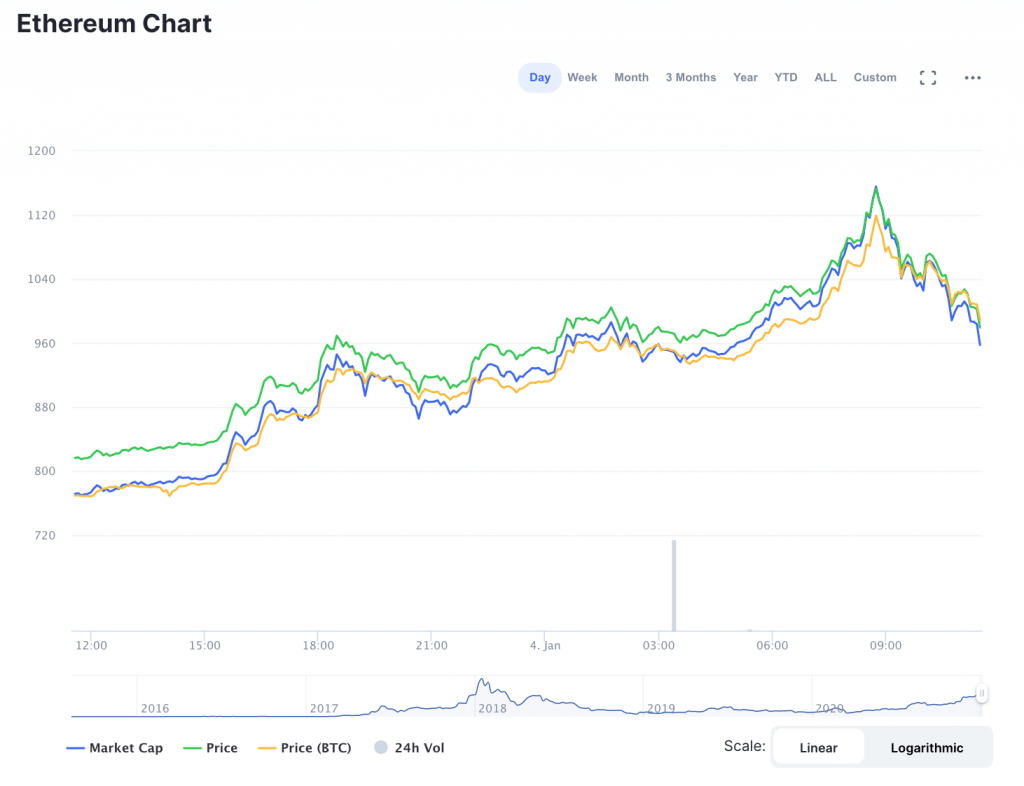The width and height of the screenshot is (1024, 786).
Task: Click the navigator range handle at right
Action: [x=982, y=693]
